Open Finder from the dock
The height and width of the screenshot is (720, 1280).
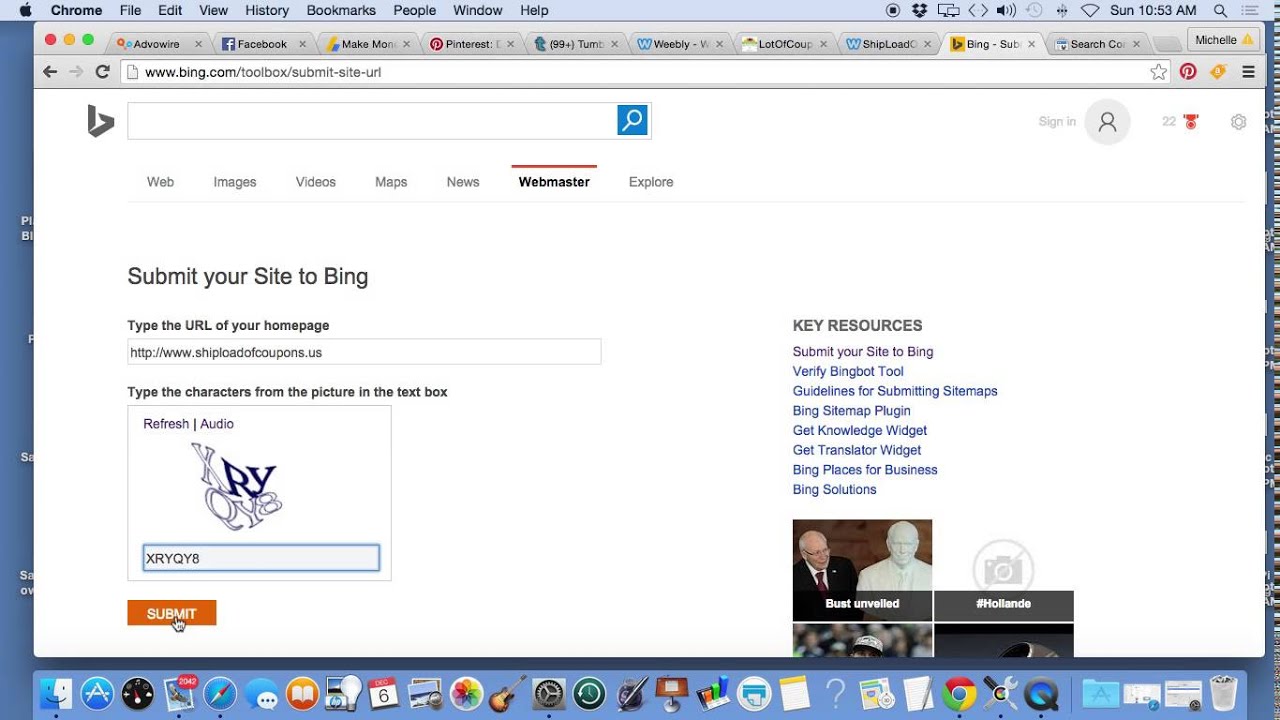(56, 693)
